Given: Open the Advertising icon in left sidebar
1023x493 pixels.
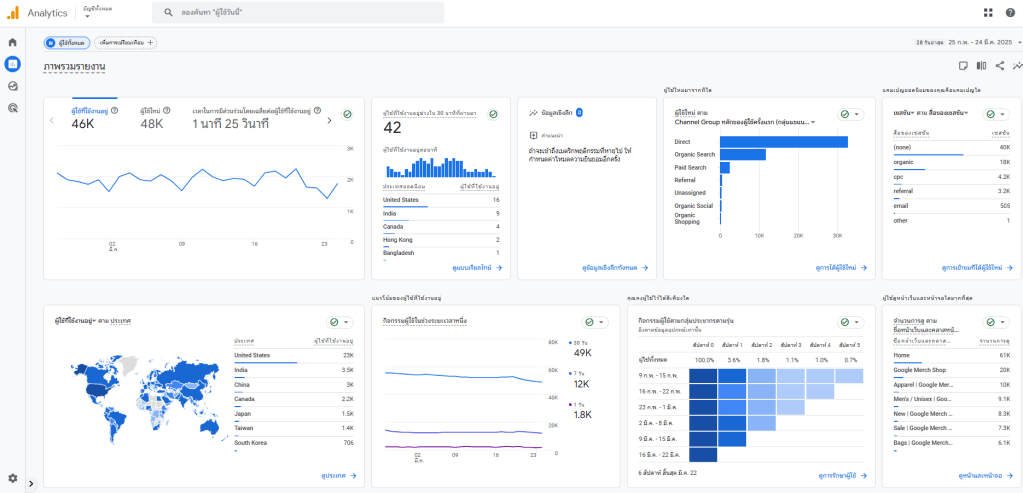Looking at the screenshot, I should point(12,107).
